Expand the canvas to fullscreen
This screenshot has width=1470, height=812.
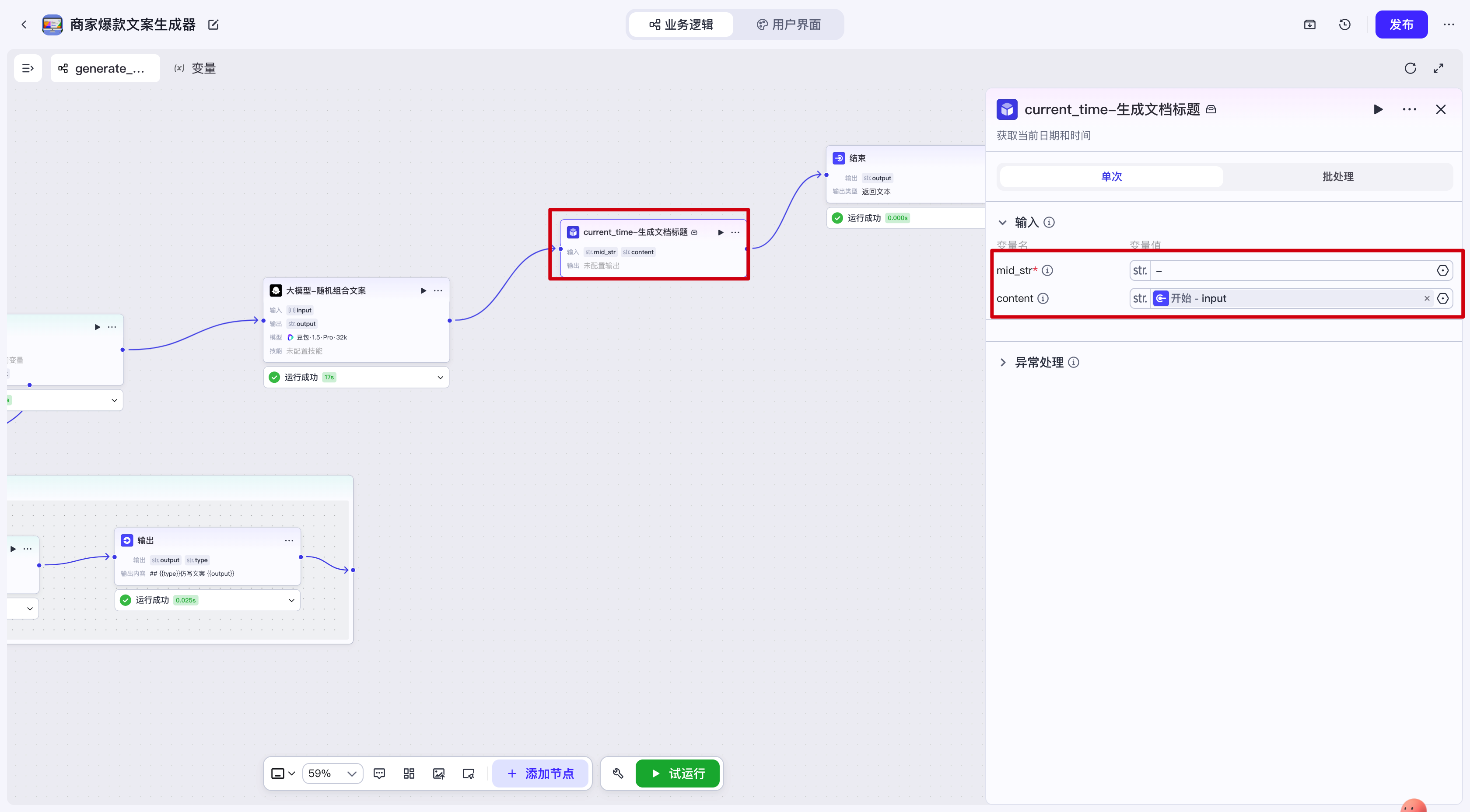pyautogui.click(x=1438, y=69)
